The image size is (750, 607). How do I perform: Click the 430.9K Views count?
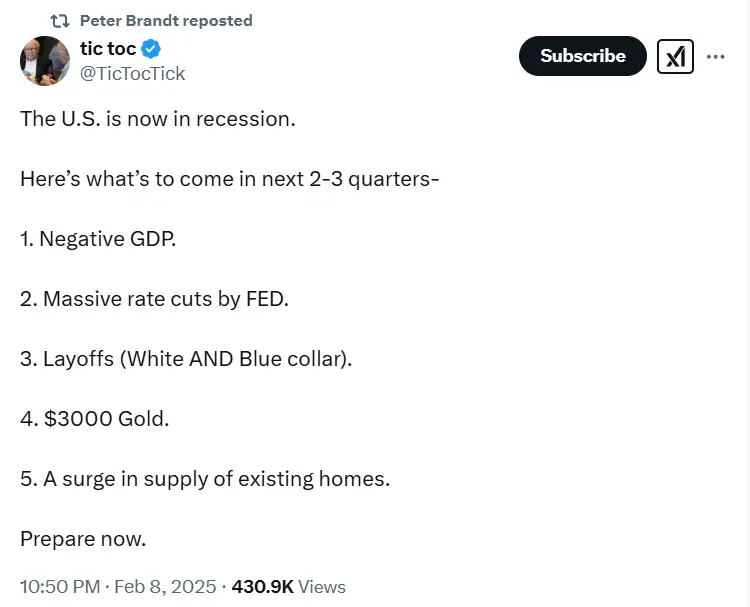click(288, 587)
